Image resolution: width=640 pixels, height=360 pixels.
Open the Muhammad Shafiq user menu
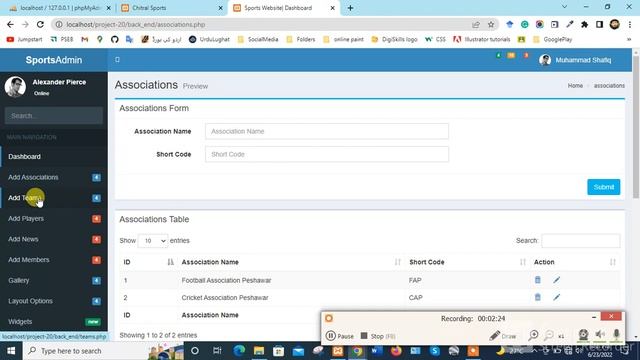pyautogui.click(x=575, y=60)
